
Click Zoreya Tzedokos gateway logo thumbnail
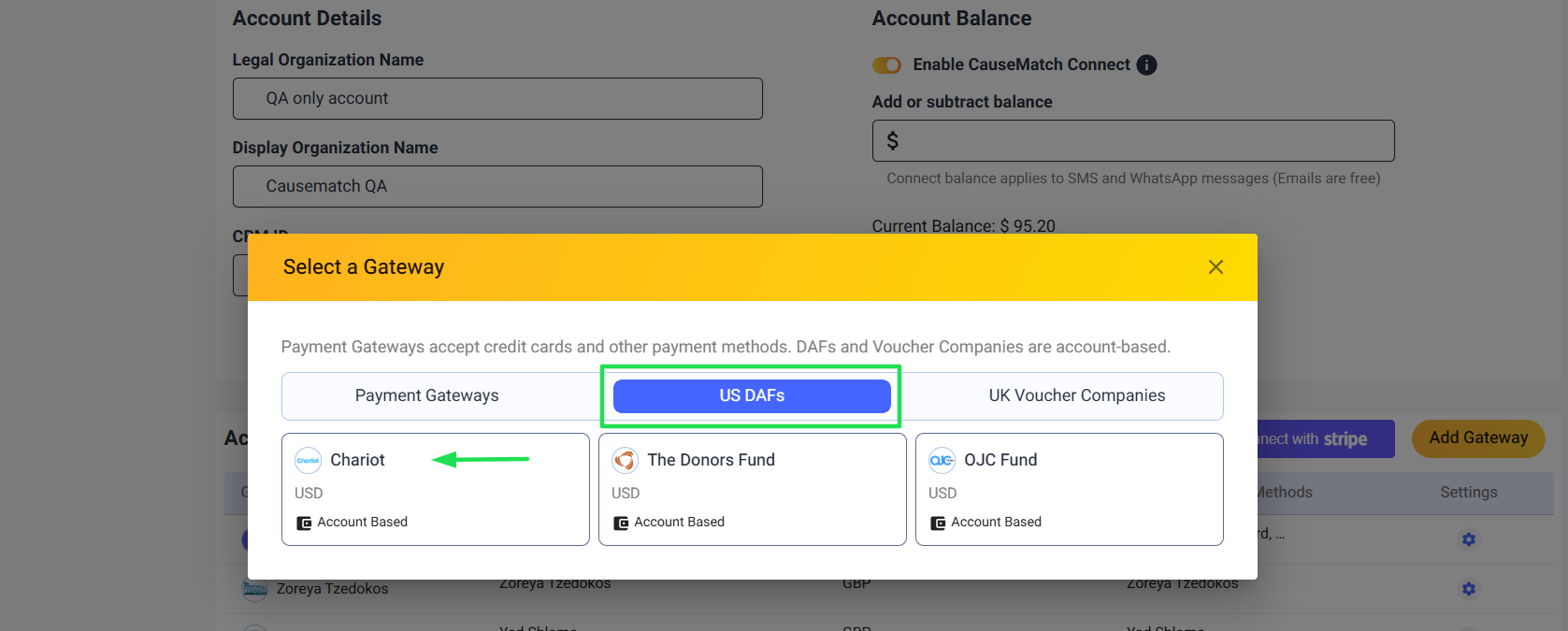click(x=254, y=588)
